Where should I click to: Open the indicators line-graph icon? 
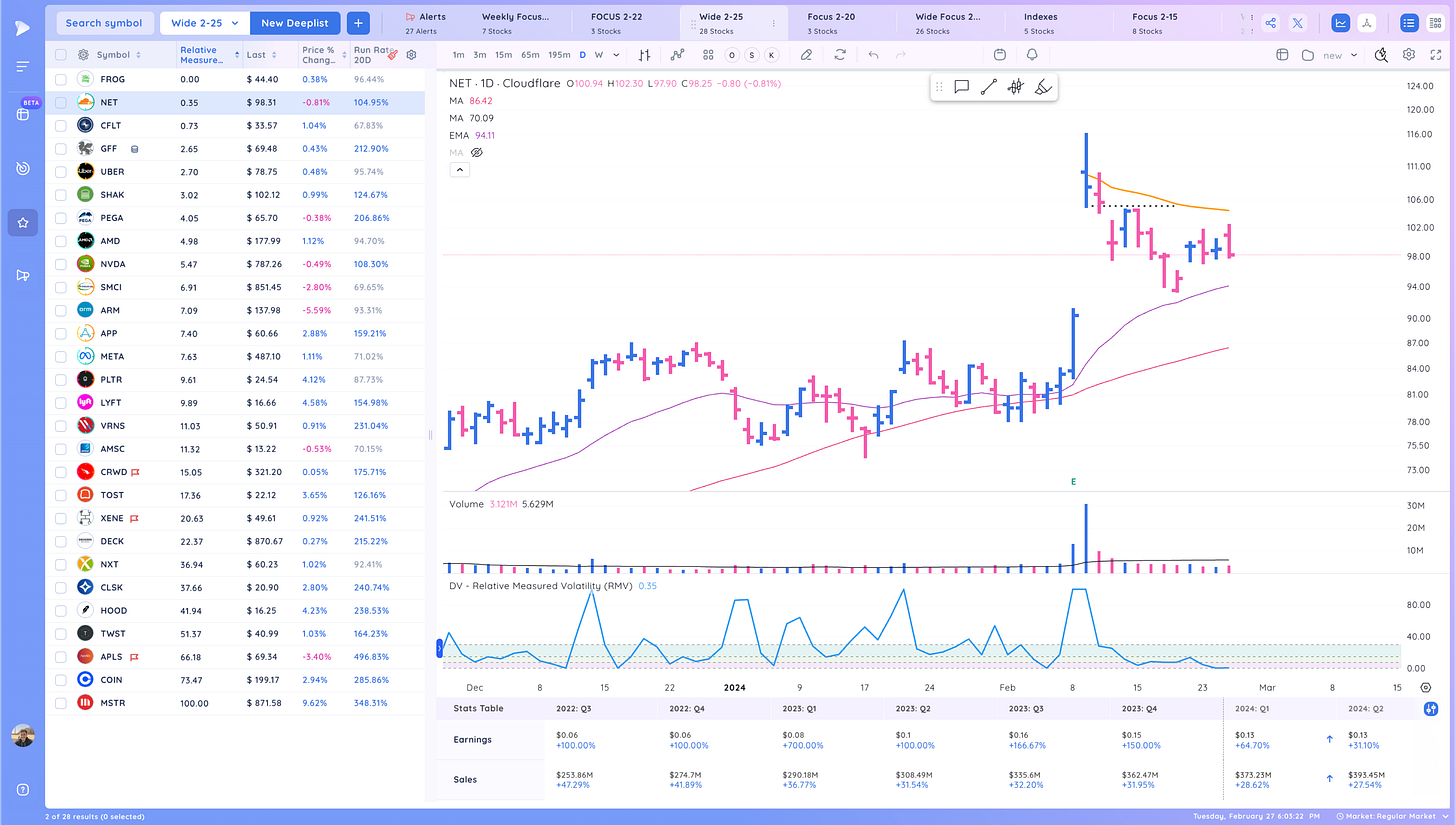(x=679, y=55)
